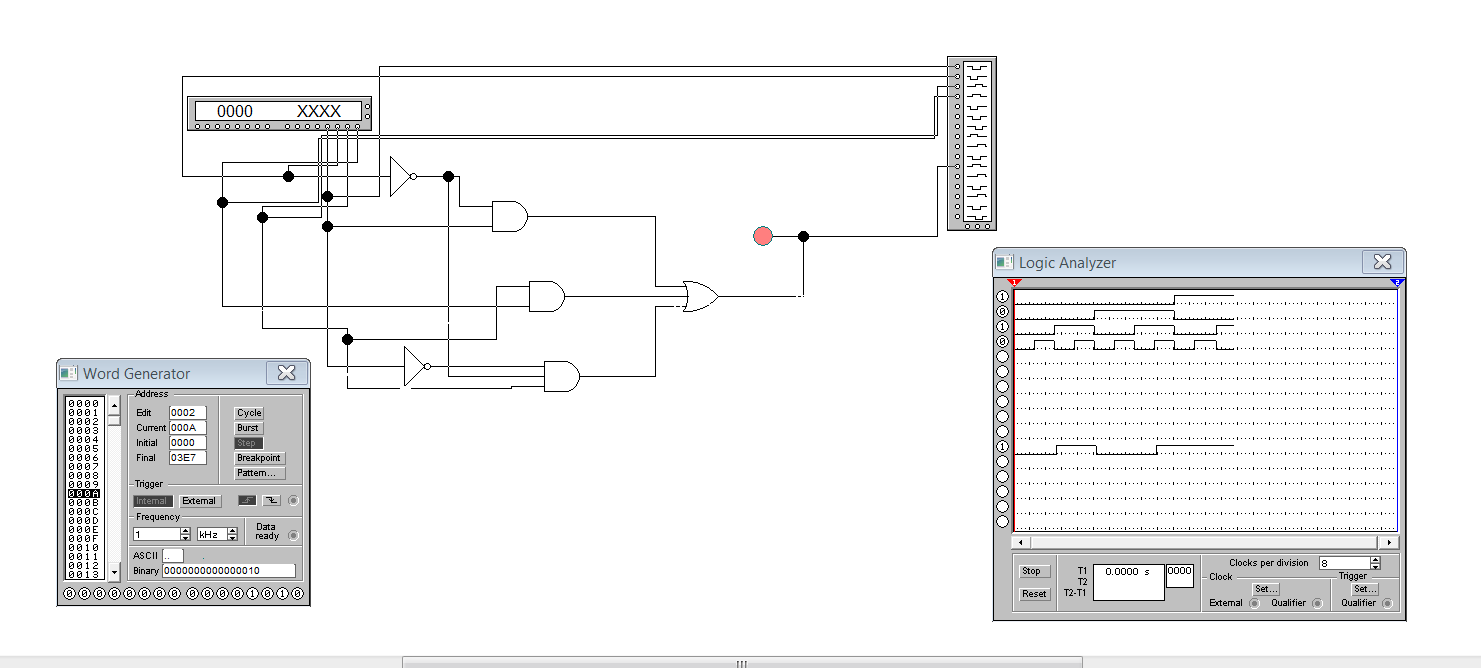Increase the Clocks per division stepper
Image resolution: width=1481 pixels, height=668 pixels.
[x=1375, y=560]
